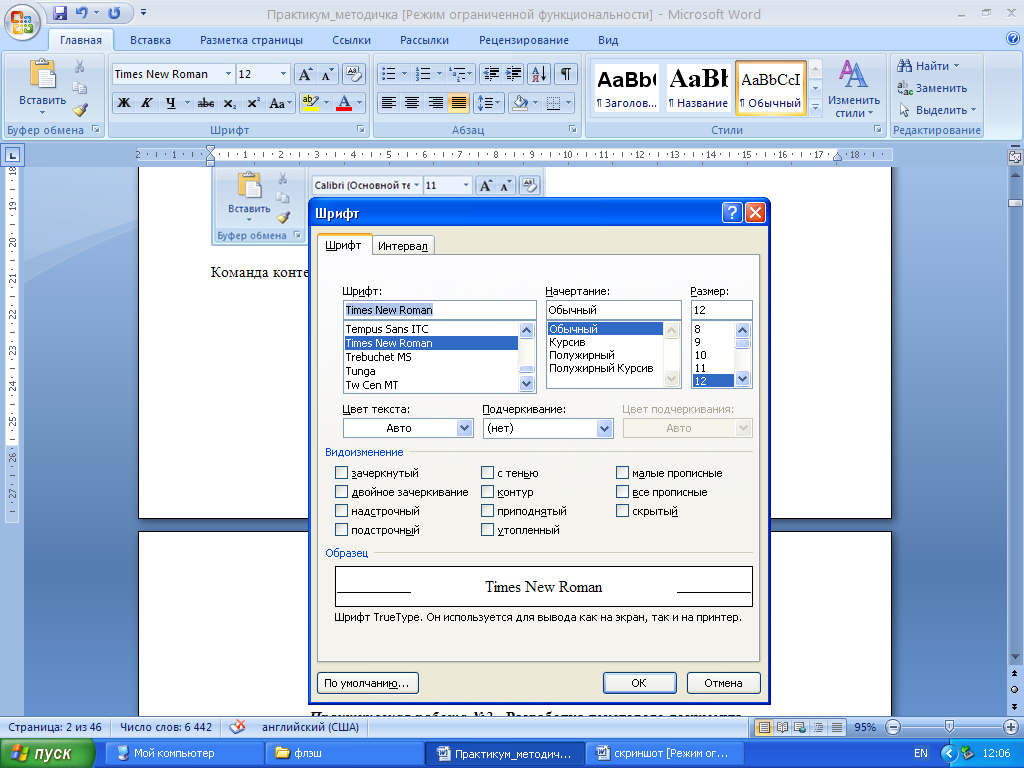Toggle italic (К) formatting
Image resolution: width=1024 pixels, height=768 pixels.
click(146, 103)
